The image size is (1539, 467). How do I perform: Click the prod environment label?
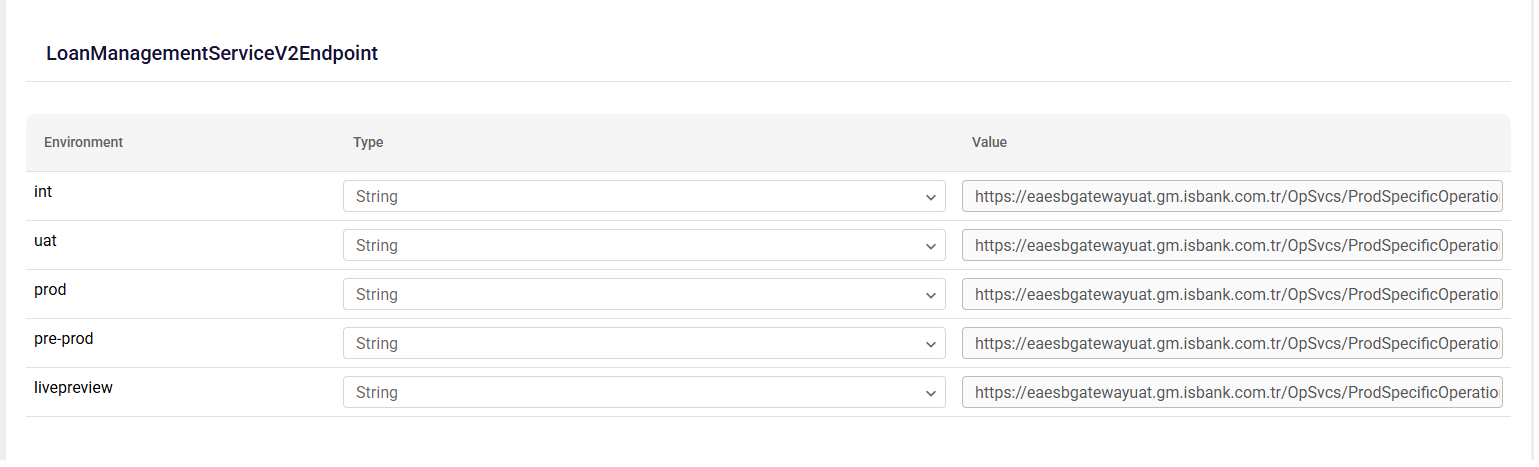pyautogui.click(x=50, y=289)
